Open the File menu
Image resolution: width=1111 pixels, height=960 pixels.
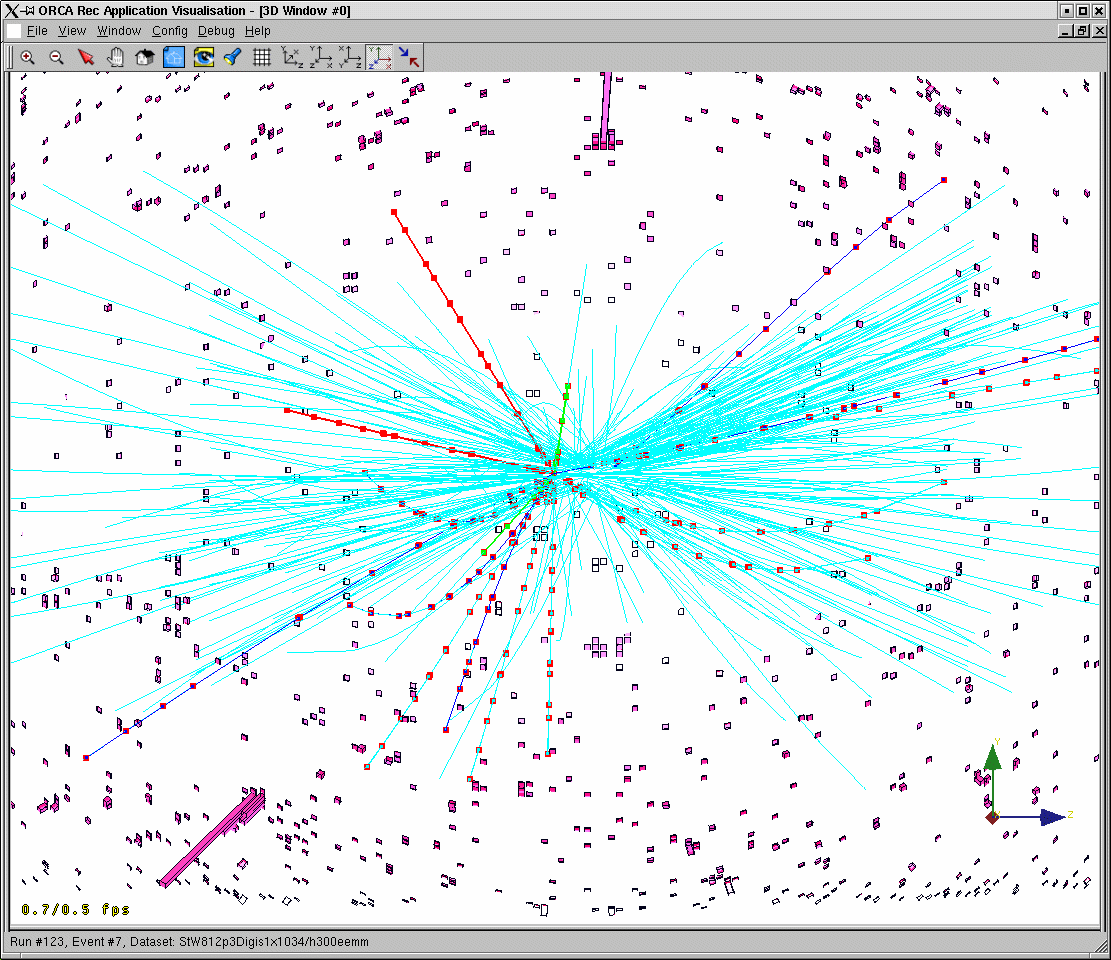pos(37,31)
